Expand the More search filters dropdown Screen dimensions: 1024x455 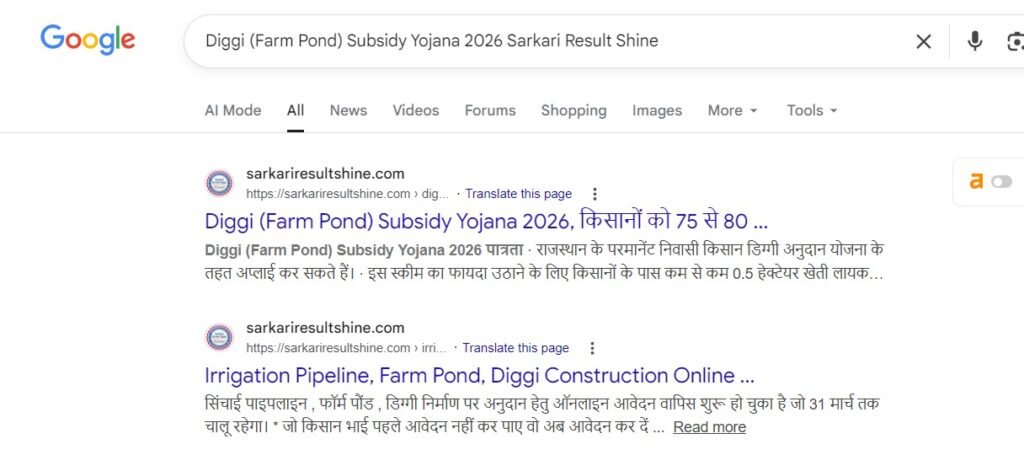[732, 111]
